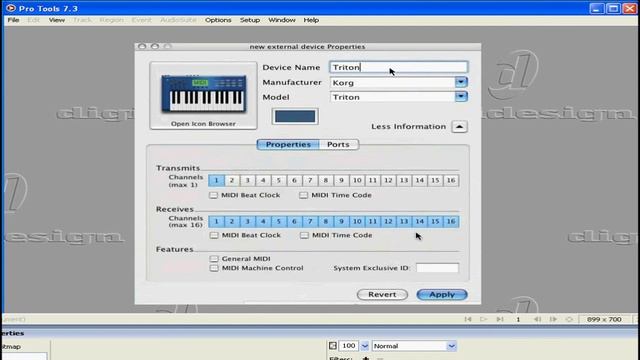
Task: Open the Icon Browser keyboard image
Action: pos(203,95)
